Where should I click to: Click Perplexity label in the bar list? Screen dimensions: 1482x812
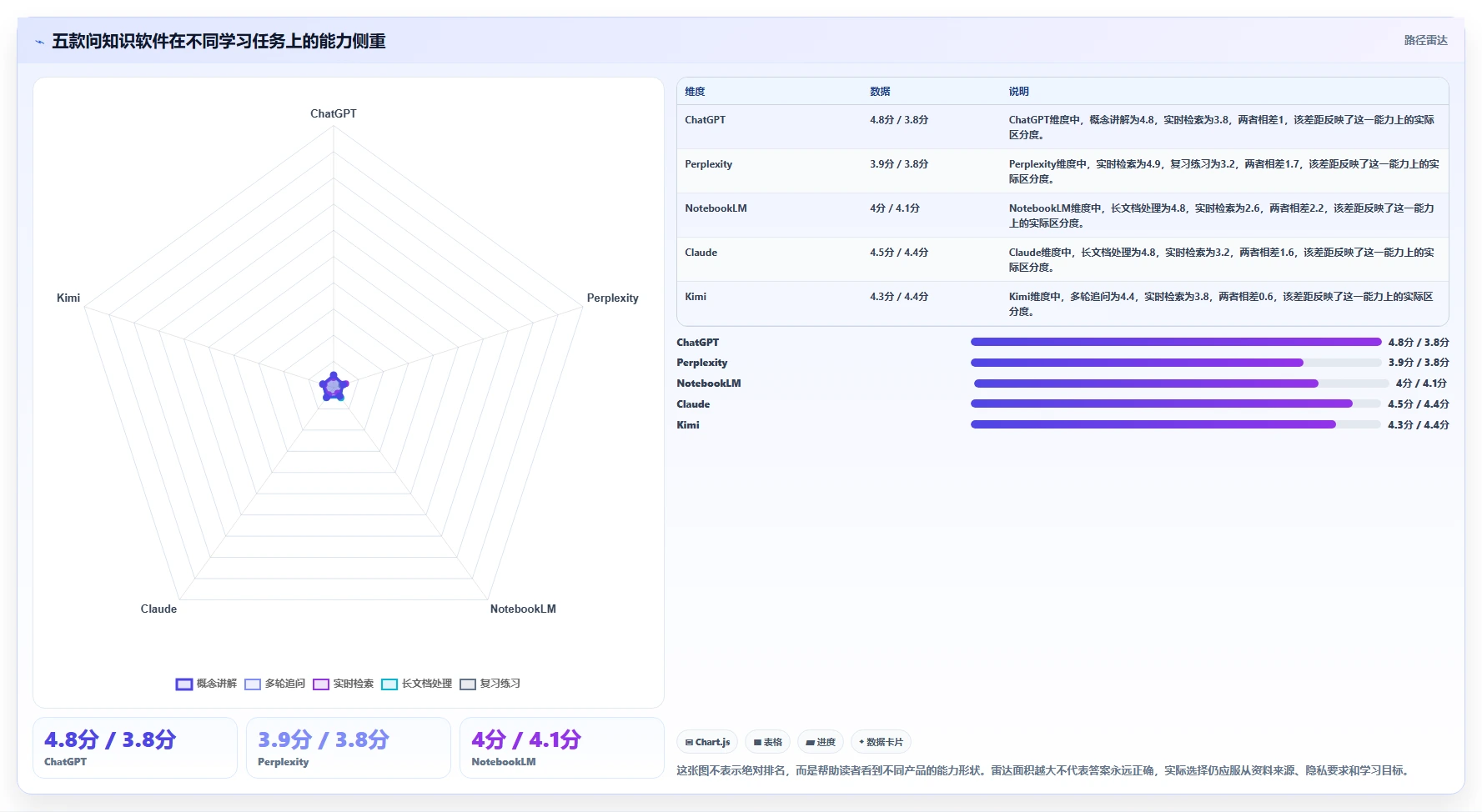pyautogui.click(x=701, y=363)
